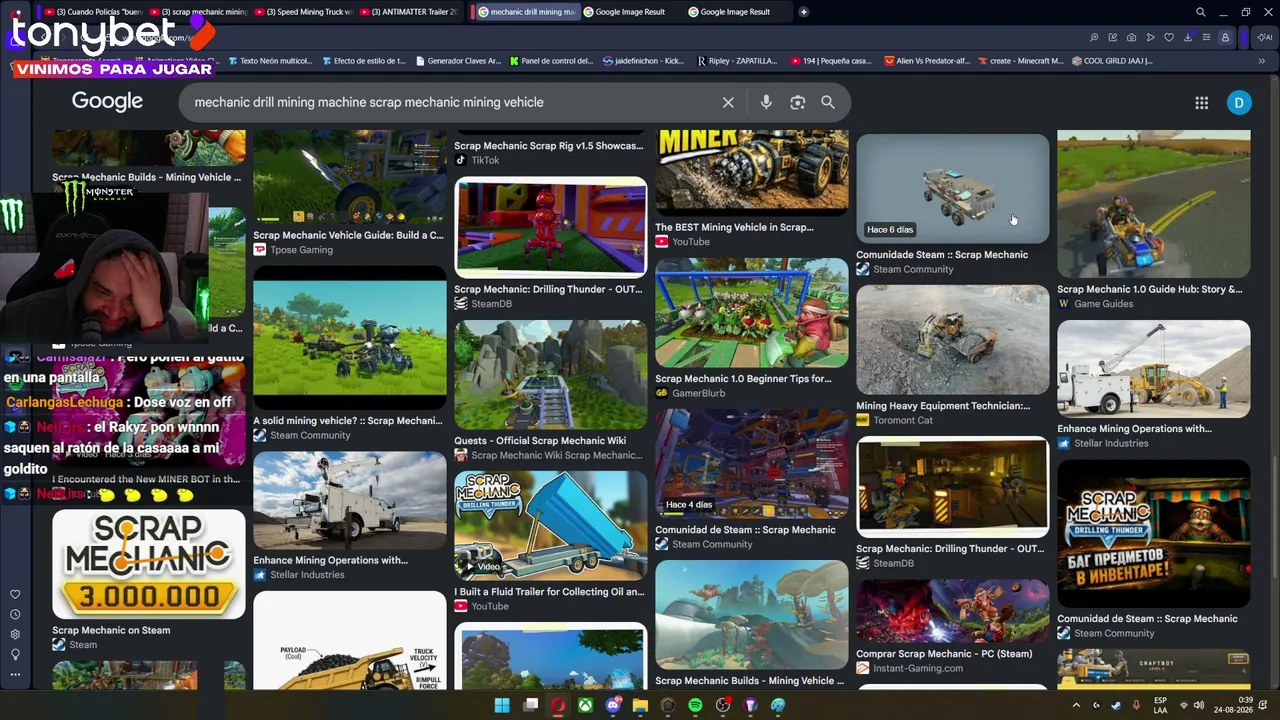Open Google Lens image search
The width and height of the screenshot is (1280, 720).
click(x=797, y=102)
